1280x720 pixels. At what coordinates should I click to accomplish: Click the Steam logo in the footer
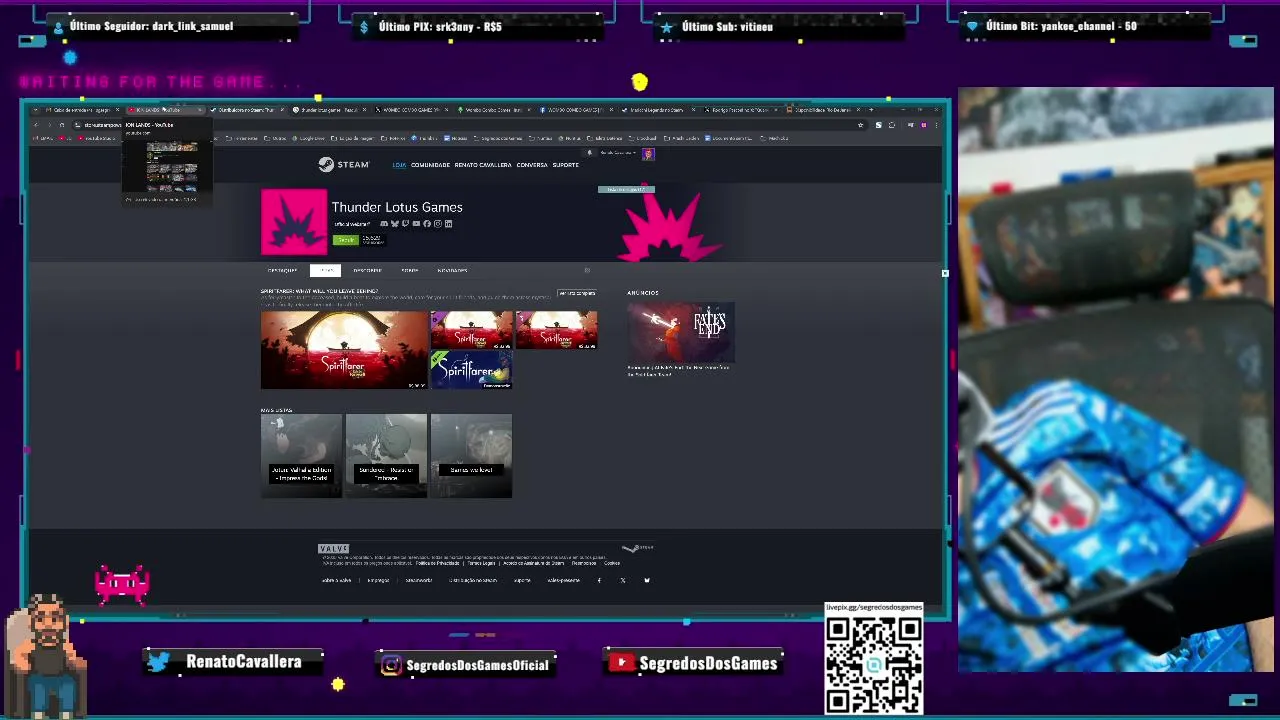[638, 548]
